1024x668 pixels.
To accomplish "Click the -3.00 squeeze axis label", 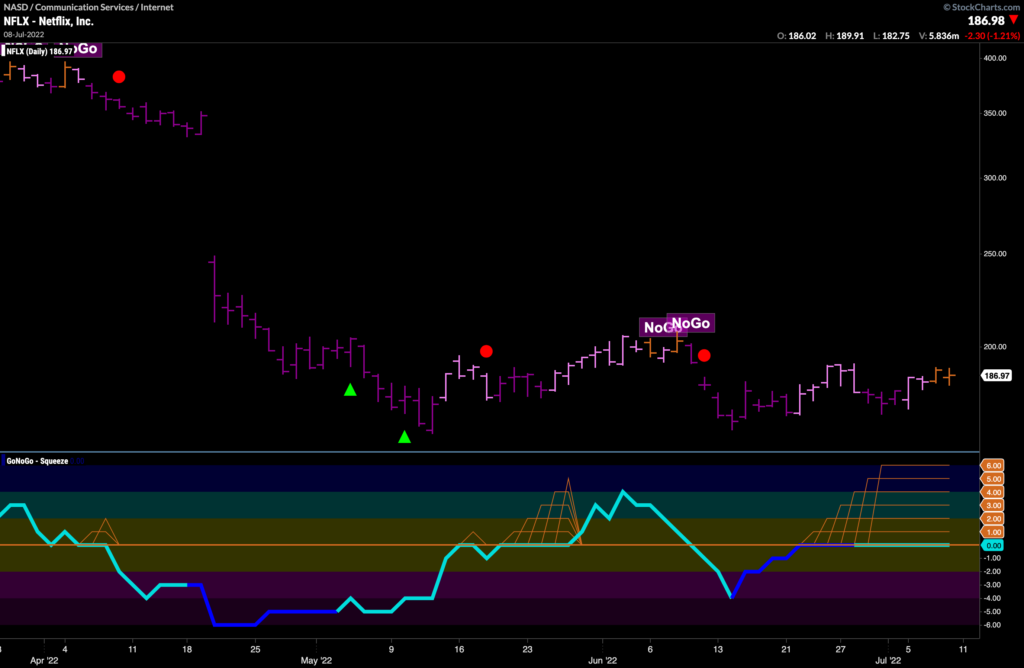I will tap(993, 584).
